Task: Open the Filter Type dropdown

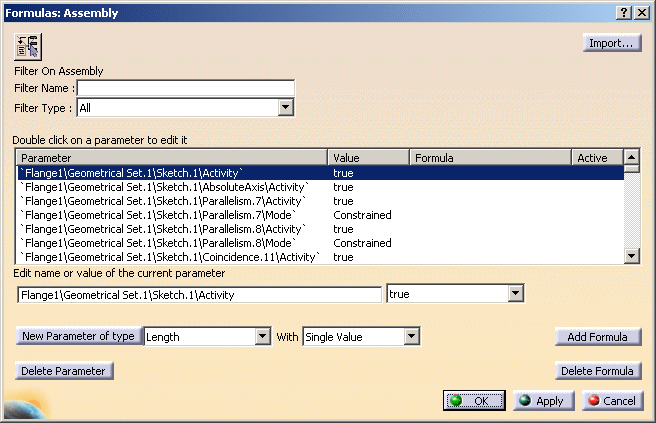Action: point(285,107)
